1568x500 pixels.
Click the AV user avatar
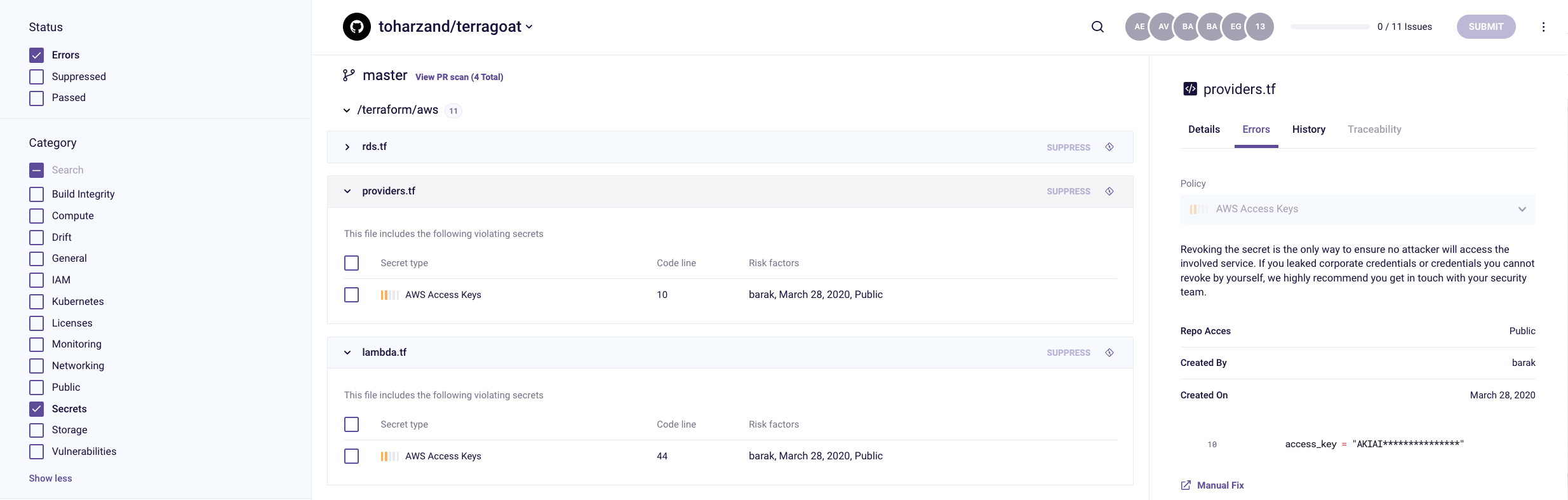coord(1163,27)
